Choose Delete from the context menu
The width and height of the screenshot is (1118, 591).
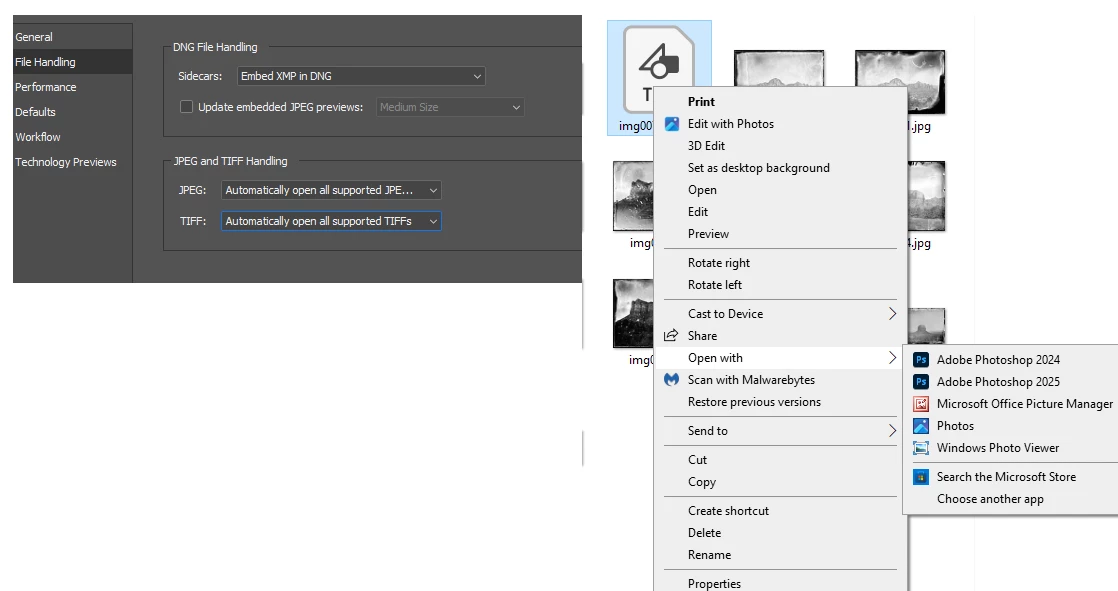click(x=781, y=533)
